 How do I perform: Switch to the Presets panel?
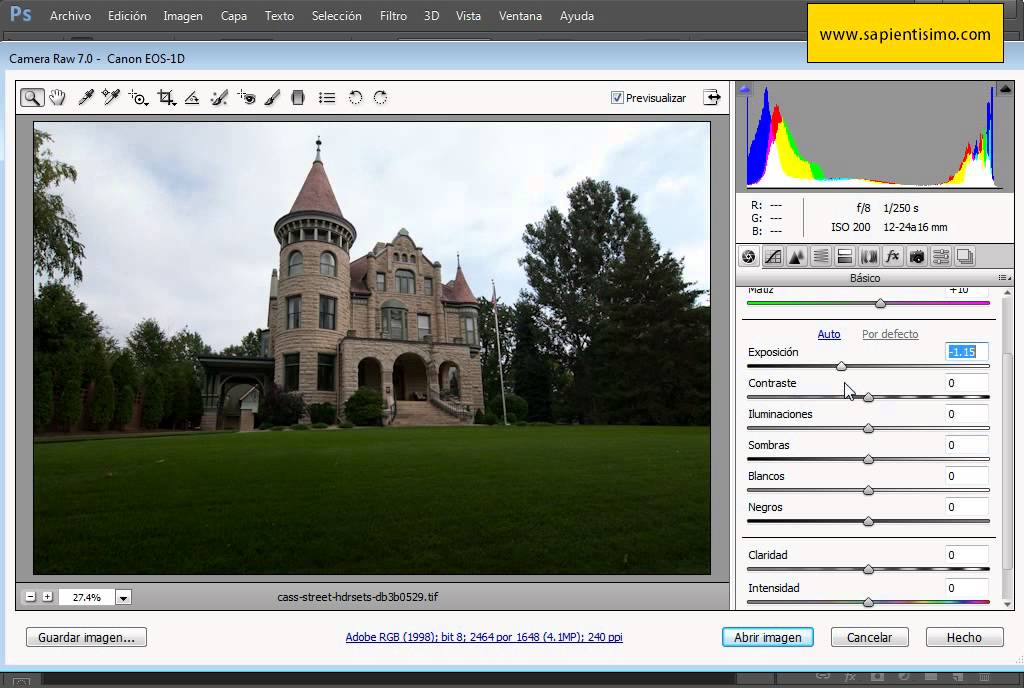(940, 257)
